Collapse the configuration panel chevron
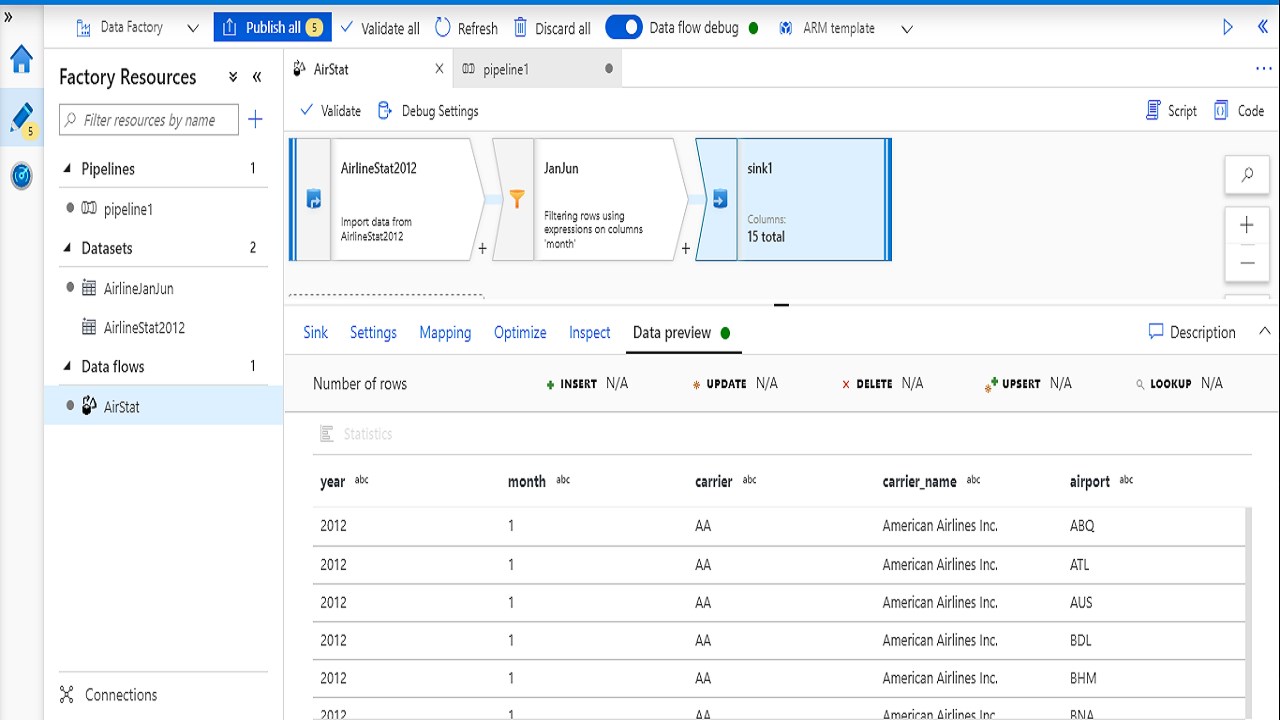Image resolution: width=1280 pixels, height=720 pixels. (x=1264, y=331)
